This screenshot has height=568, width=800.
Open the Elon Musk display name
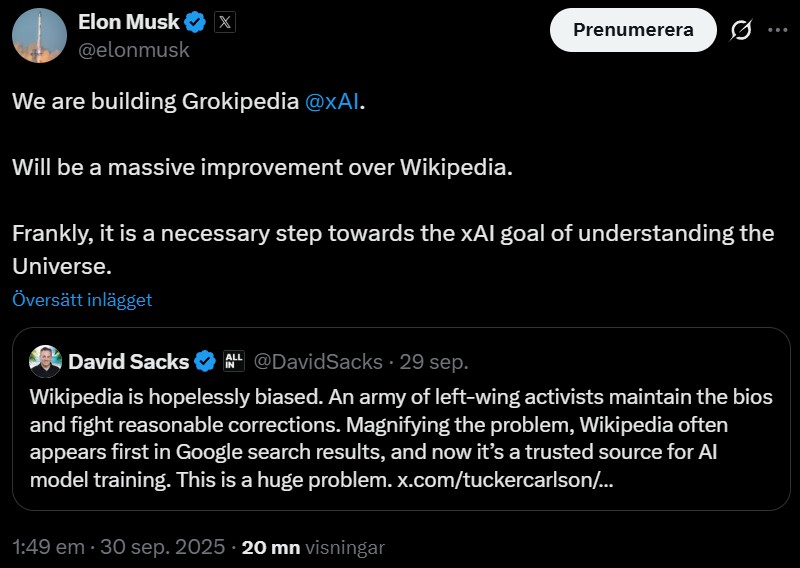(129, 22)
